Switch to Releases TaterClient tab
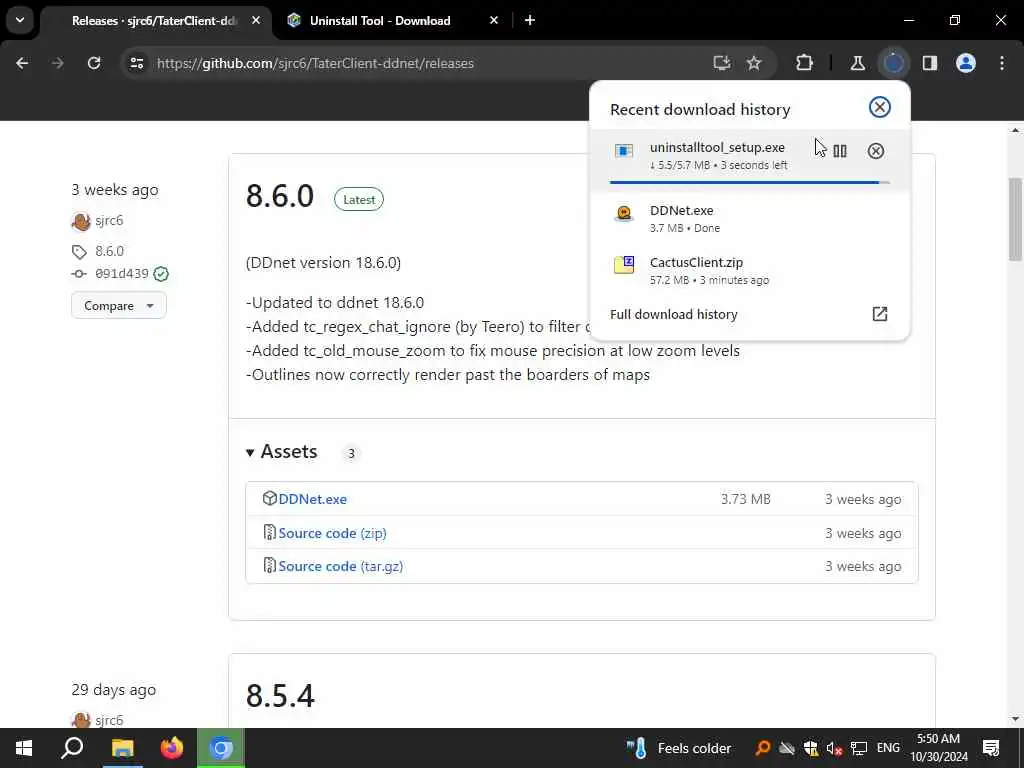The height and width of the screenshot is (768, 1024). pos(154,21)
